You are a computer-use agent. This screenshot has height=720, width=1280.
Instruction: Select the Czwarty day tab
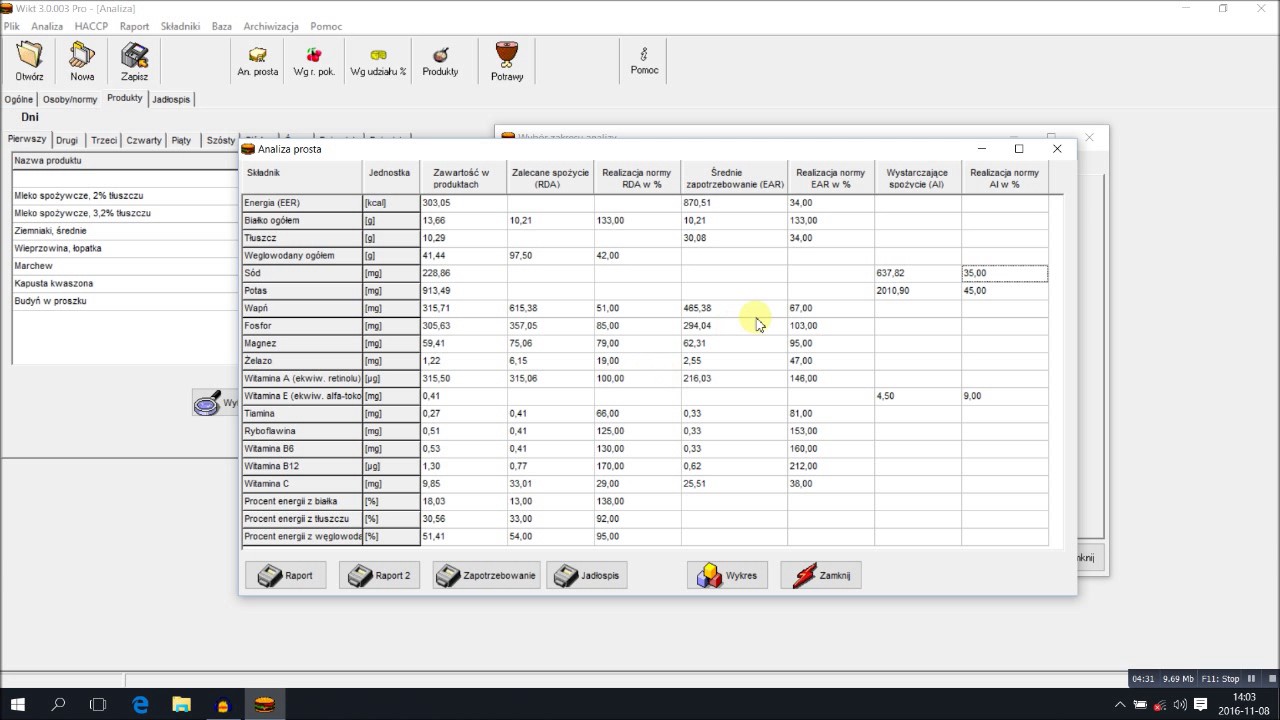pyautogui.click(x=144, y=141)
